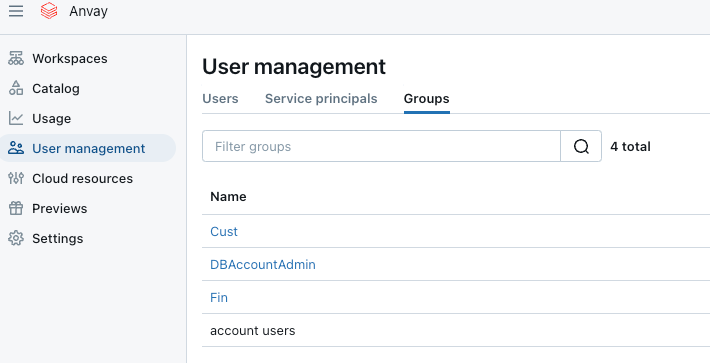Screen dimensions: 710x363
Task: Open Workspaces in the sidebar
Action: click(70, 58)
